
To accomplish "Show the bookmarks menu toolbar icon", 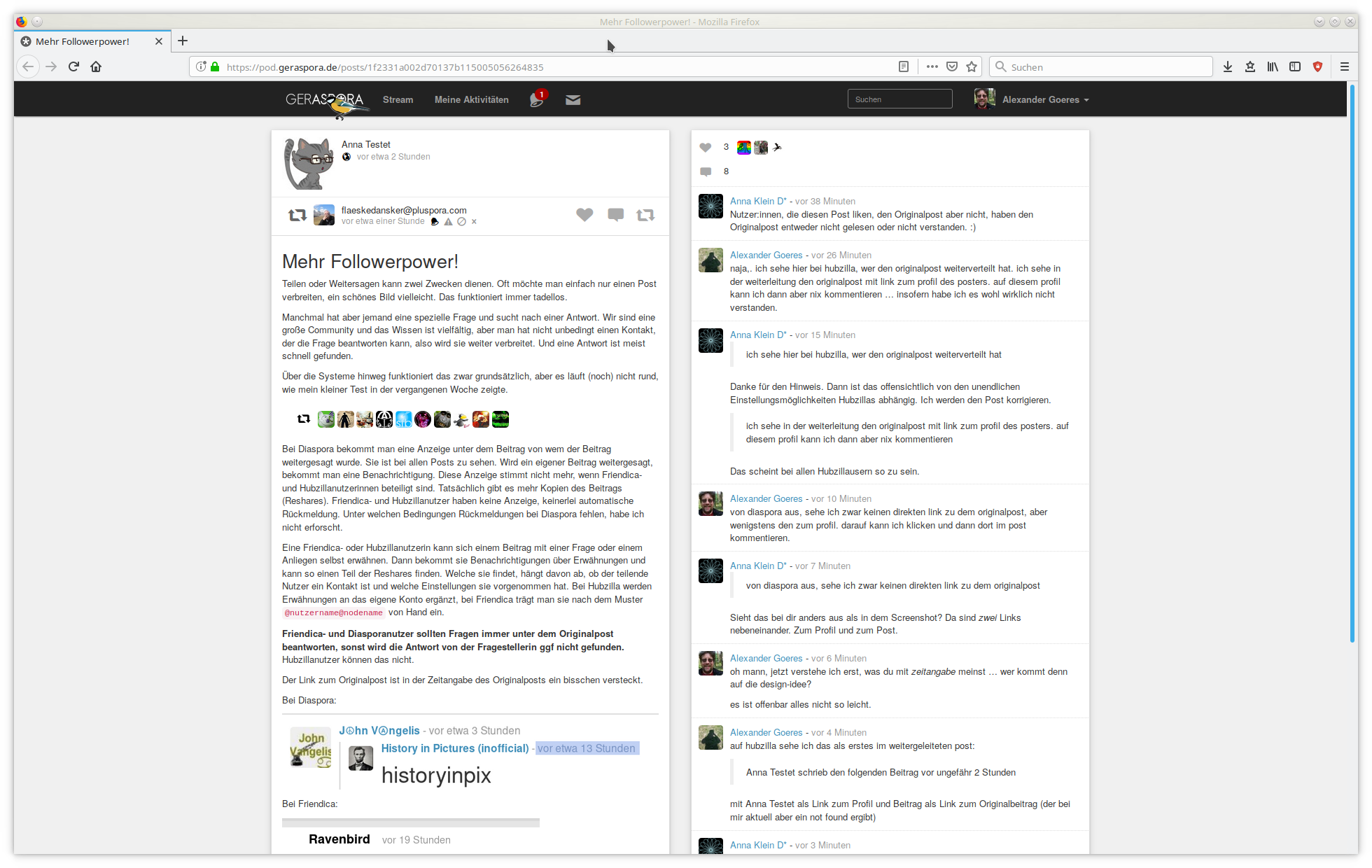I will (x=1250, y=66).
